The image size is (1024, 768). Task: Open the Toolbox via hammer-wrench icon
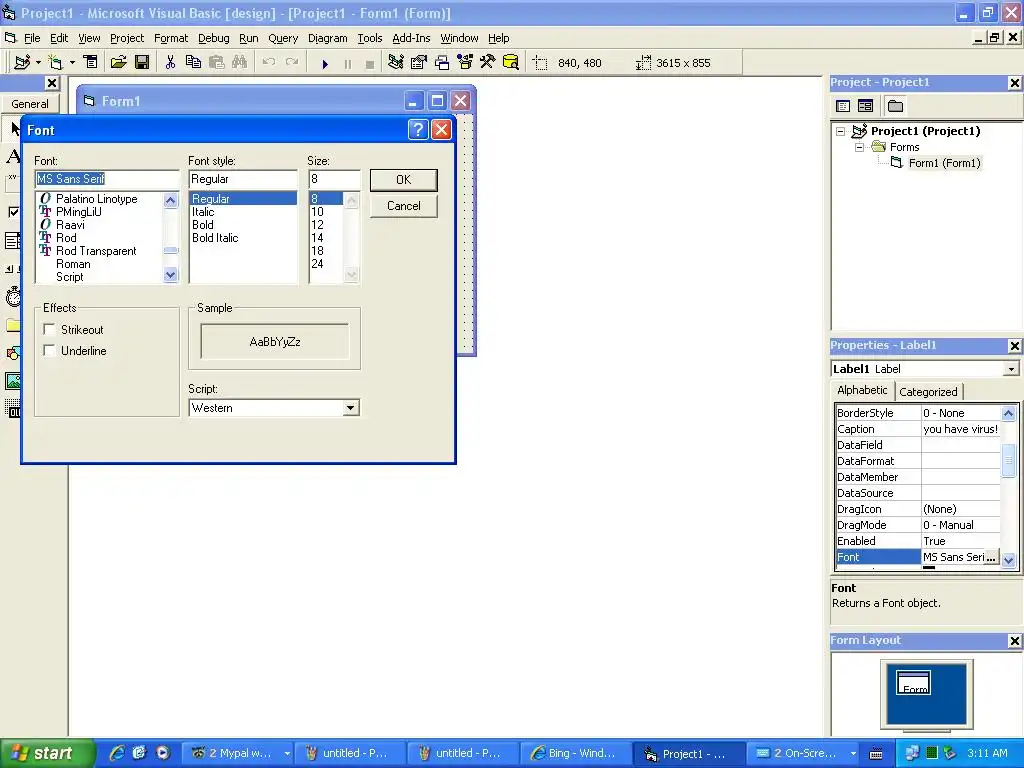(x=488, y=63)
